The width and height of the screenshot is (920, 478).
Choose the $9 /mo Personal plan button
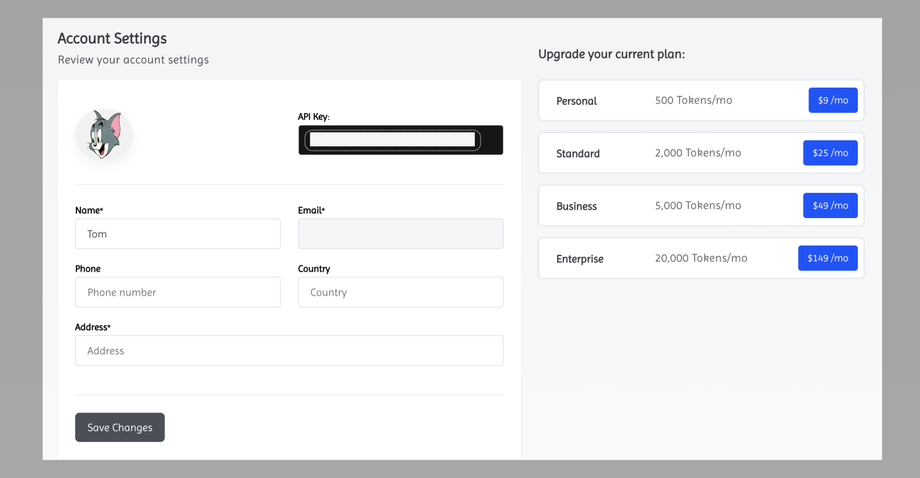click(x=833, y=100)
